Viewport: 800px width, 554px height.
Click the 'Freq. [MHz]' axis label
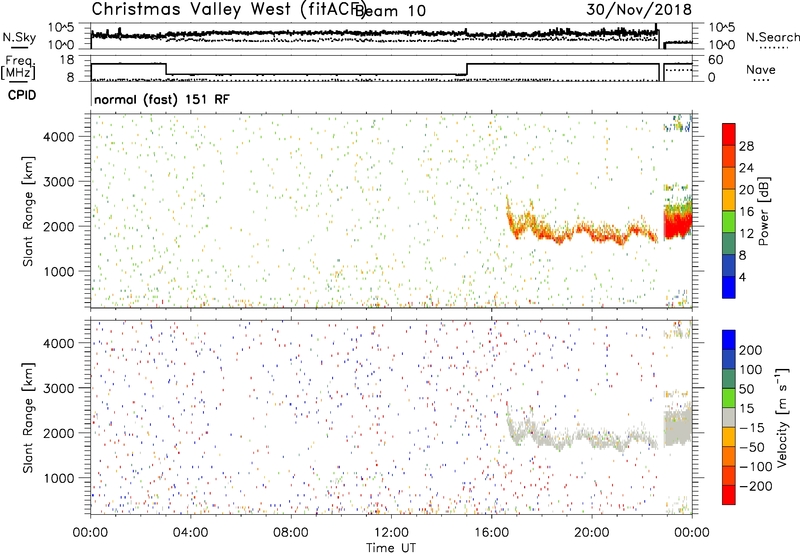pyautogui.click(x=18, y=67)
